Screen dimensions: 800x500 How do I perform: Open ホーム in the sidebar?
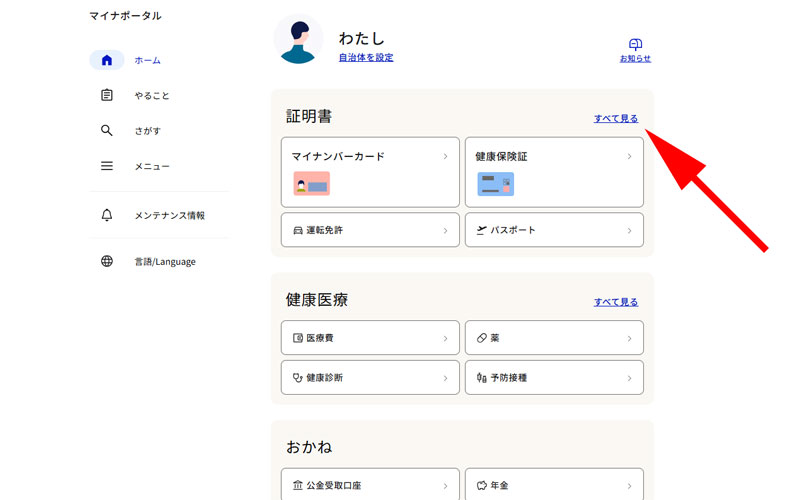click(x=147, y=60)
